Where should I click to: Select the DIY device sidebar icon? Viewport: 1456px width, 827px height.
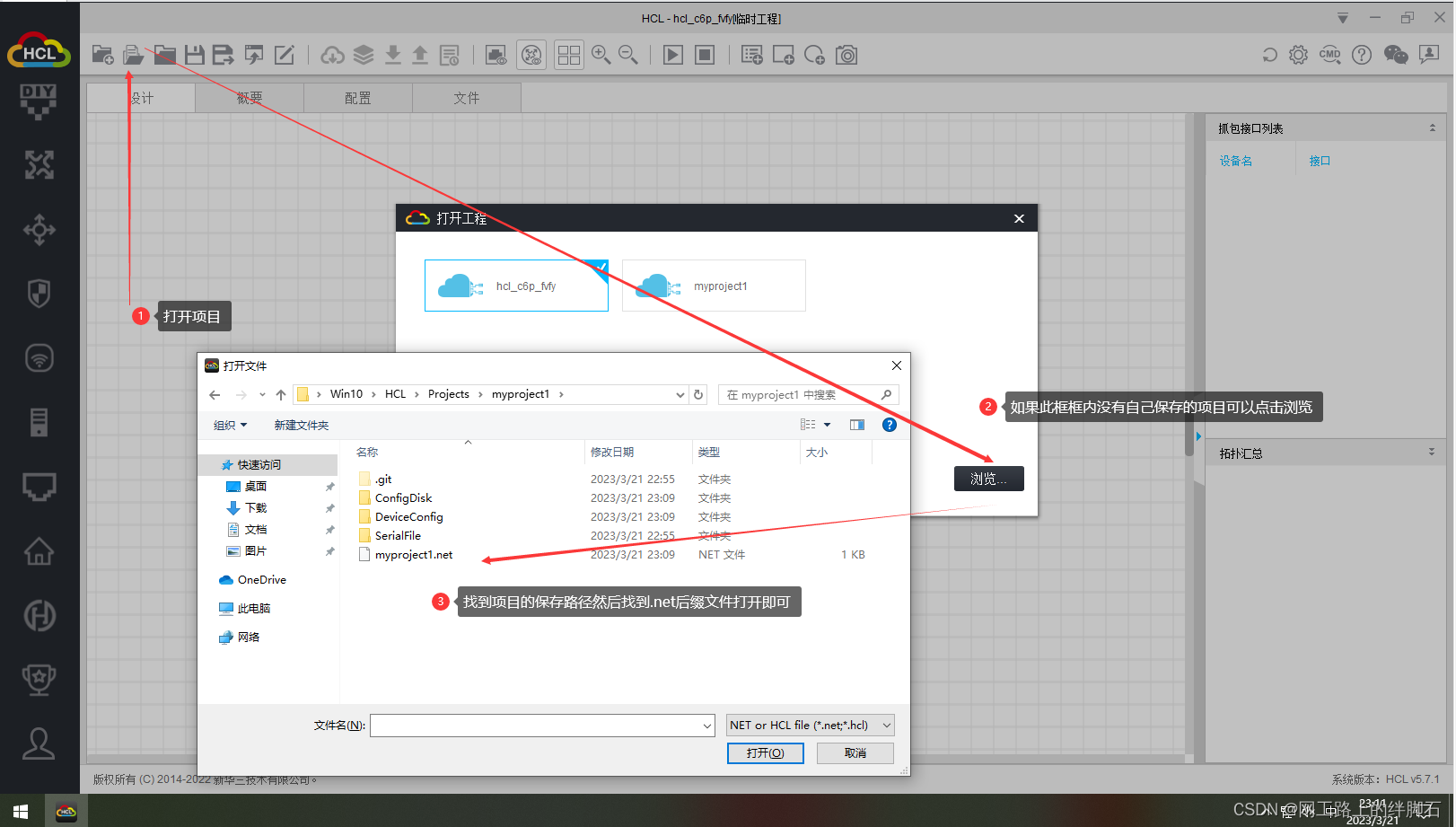(x=39, y=101)
